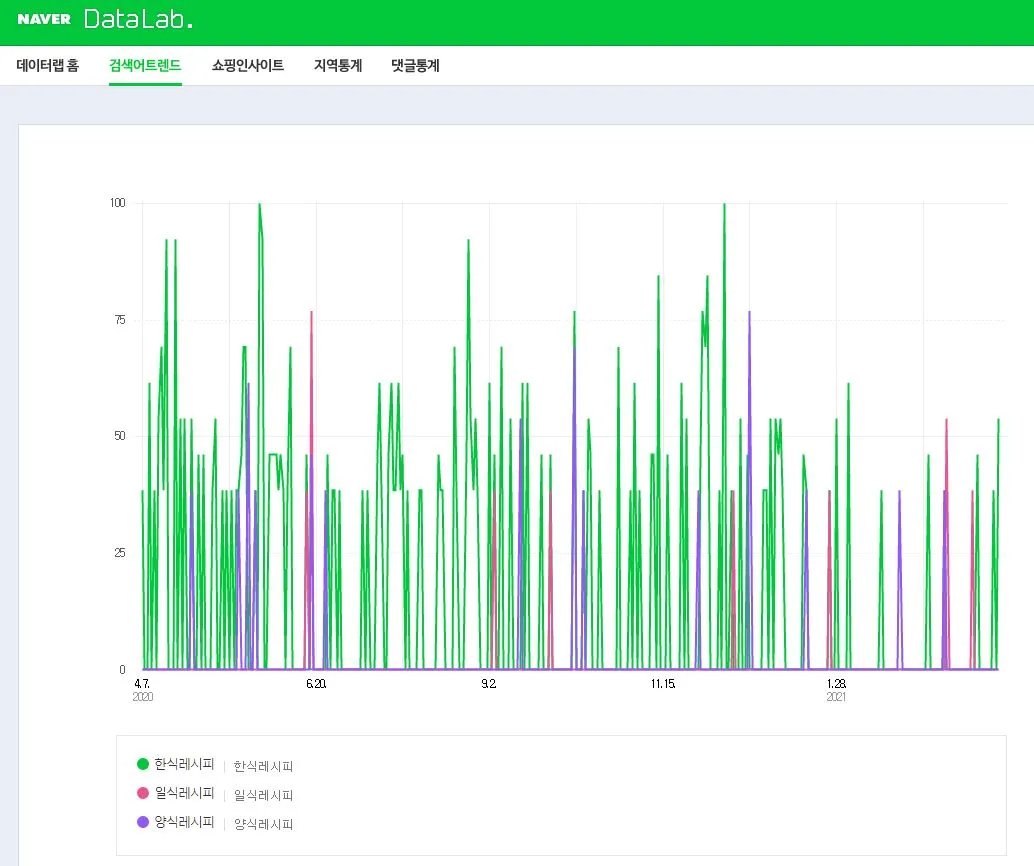The image size is (1034, 866).
Task: Switch to 지역통계 tab
Action: pyautogui.click(x=338, y=65)
